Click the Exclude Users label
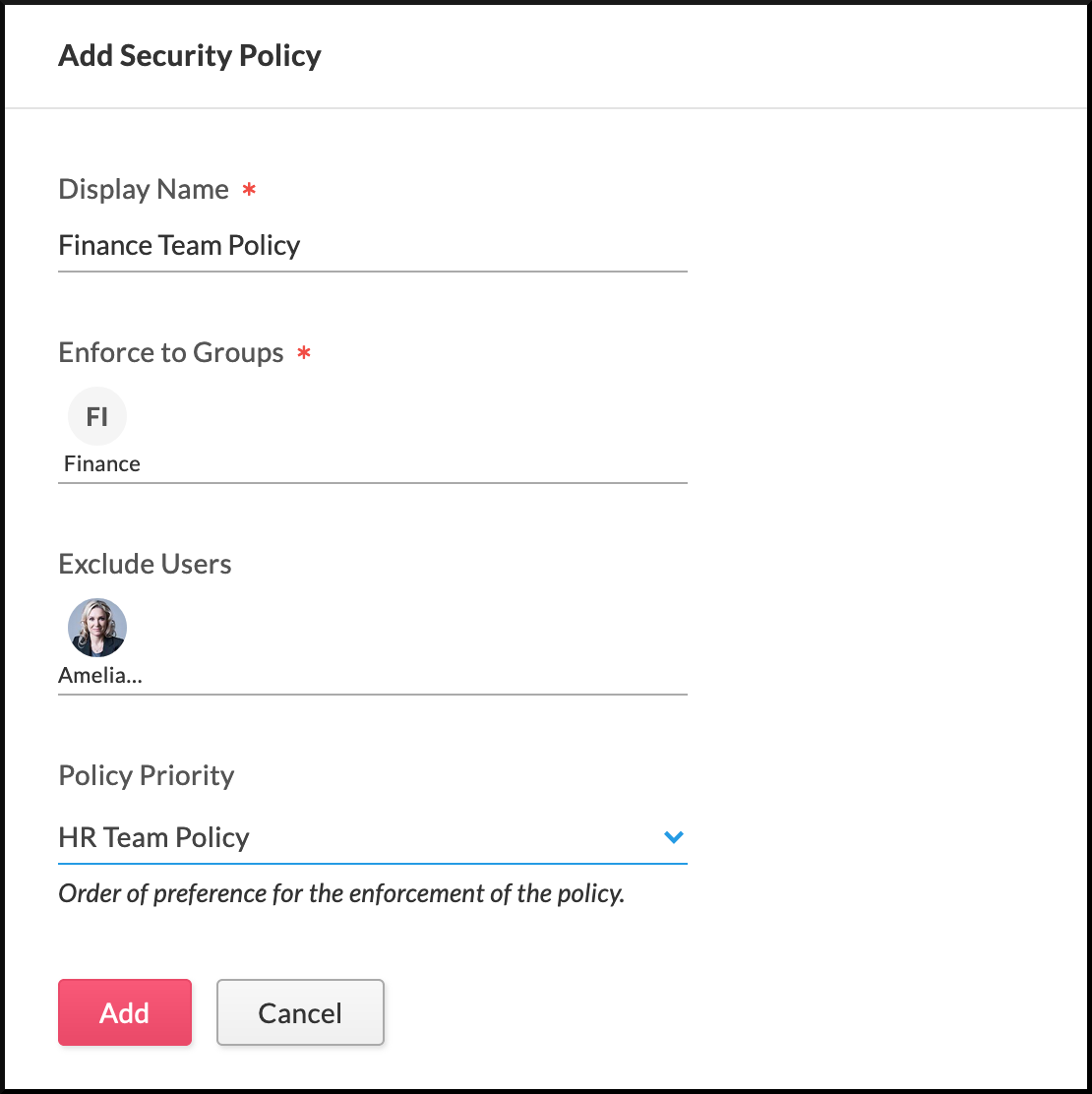Viewport: 1092px width, 1094px height. tap(145, 564)
